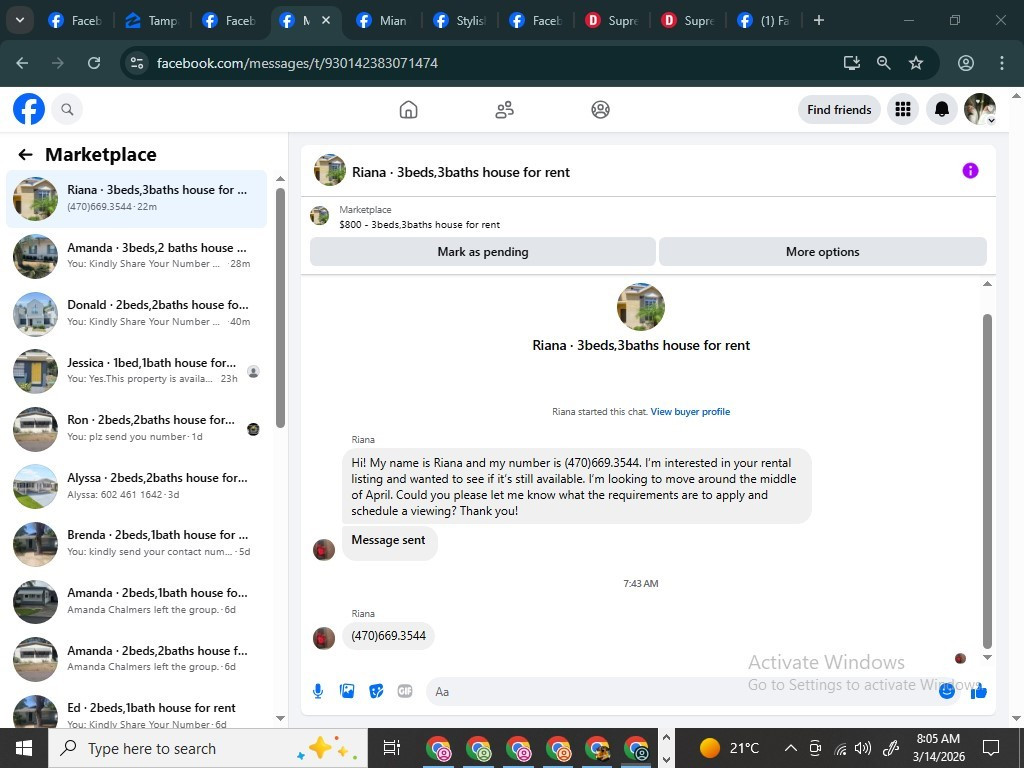Image resolution: width=1024 pixels, height=768 pixels.
Task: Switch to the Mian browser tab
Action: [x=383, y=20]
